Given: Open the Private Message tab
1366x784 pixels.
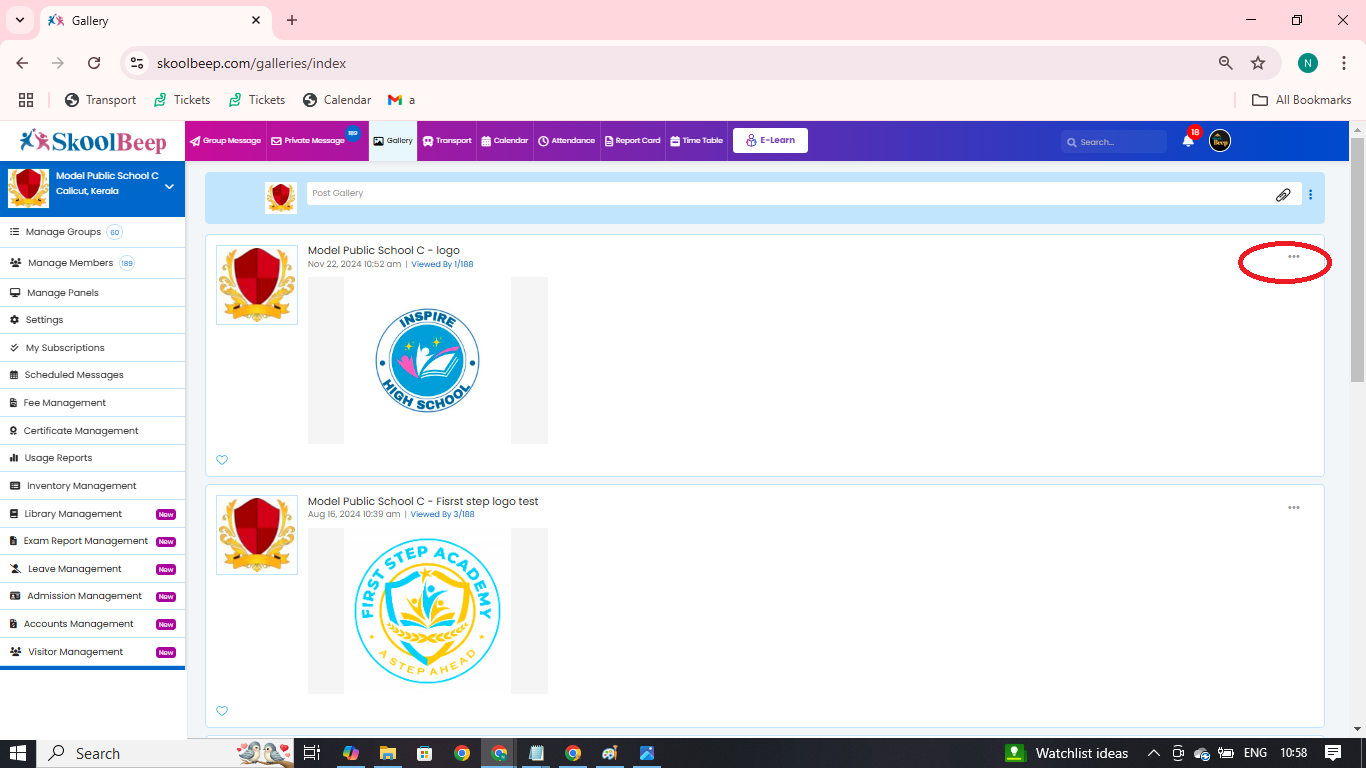Looking at the screenshot, I should [315, 141].
